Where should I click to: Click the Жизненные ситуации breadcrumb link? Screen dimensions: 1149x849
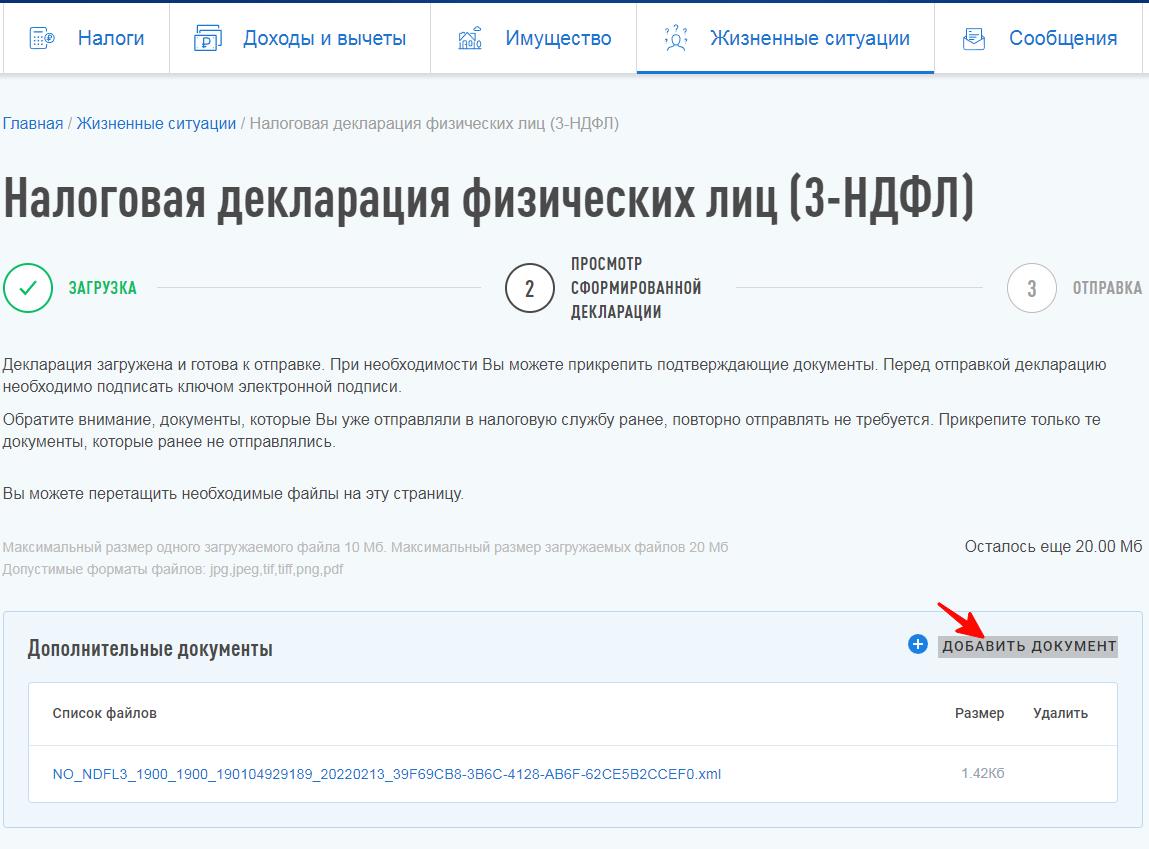tap(156, 124)
